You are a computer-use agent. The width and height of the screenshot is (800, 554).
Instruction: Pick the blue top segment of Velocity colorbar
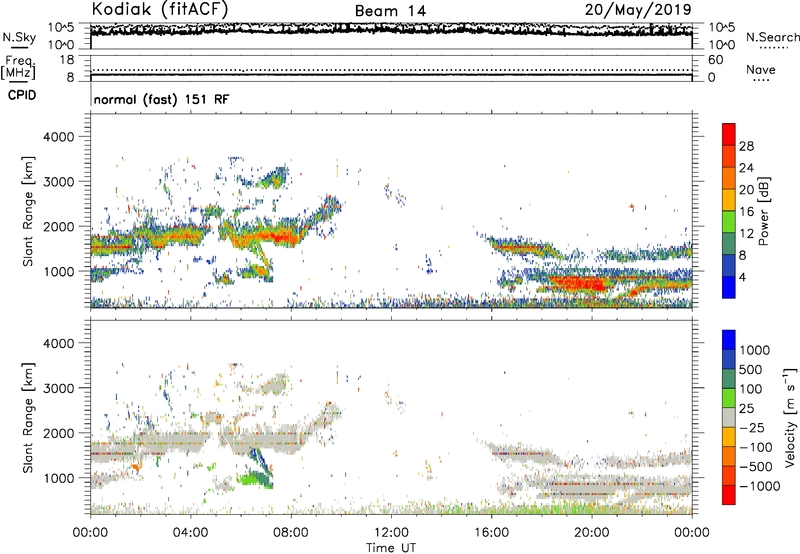(x=729, y=340)
